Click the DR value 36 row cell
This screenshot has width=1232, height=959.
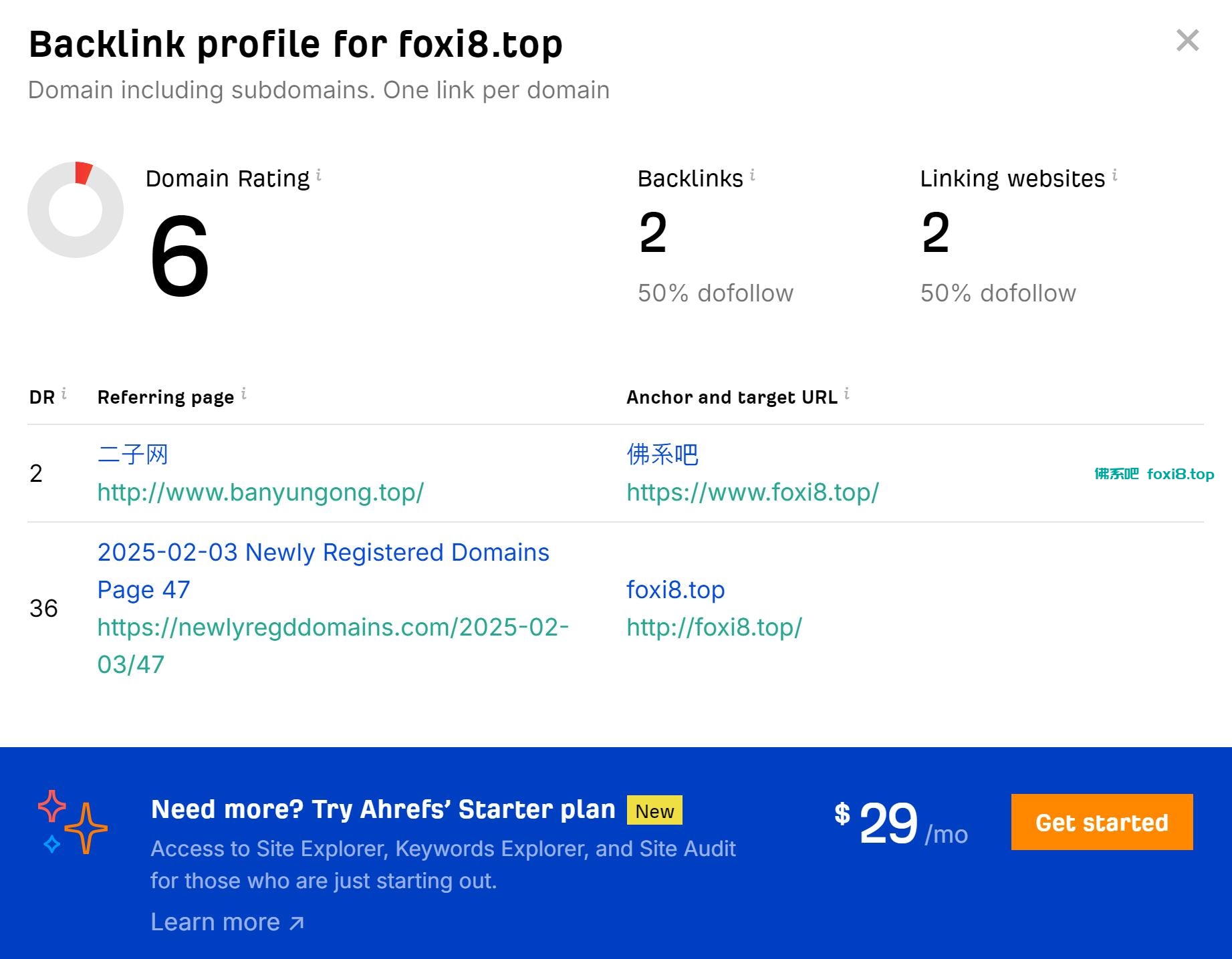click(x=43, y=608)
